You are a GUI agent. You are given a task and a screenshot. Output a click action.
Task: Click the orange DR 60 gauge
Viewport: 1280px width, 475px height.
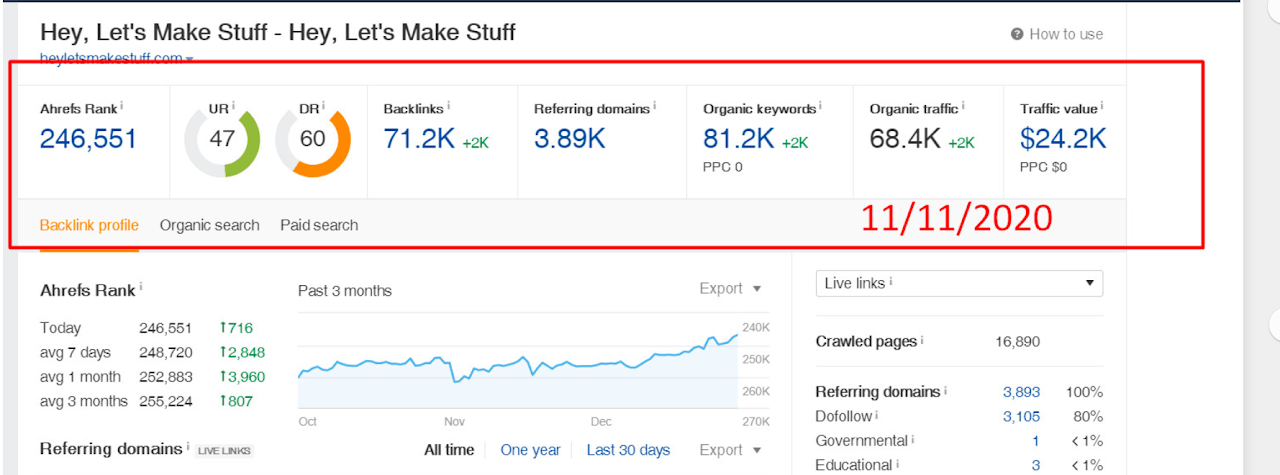tap(313, 139)
